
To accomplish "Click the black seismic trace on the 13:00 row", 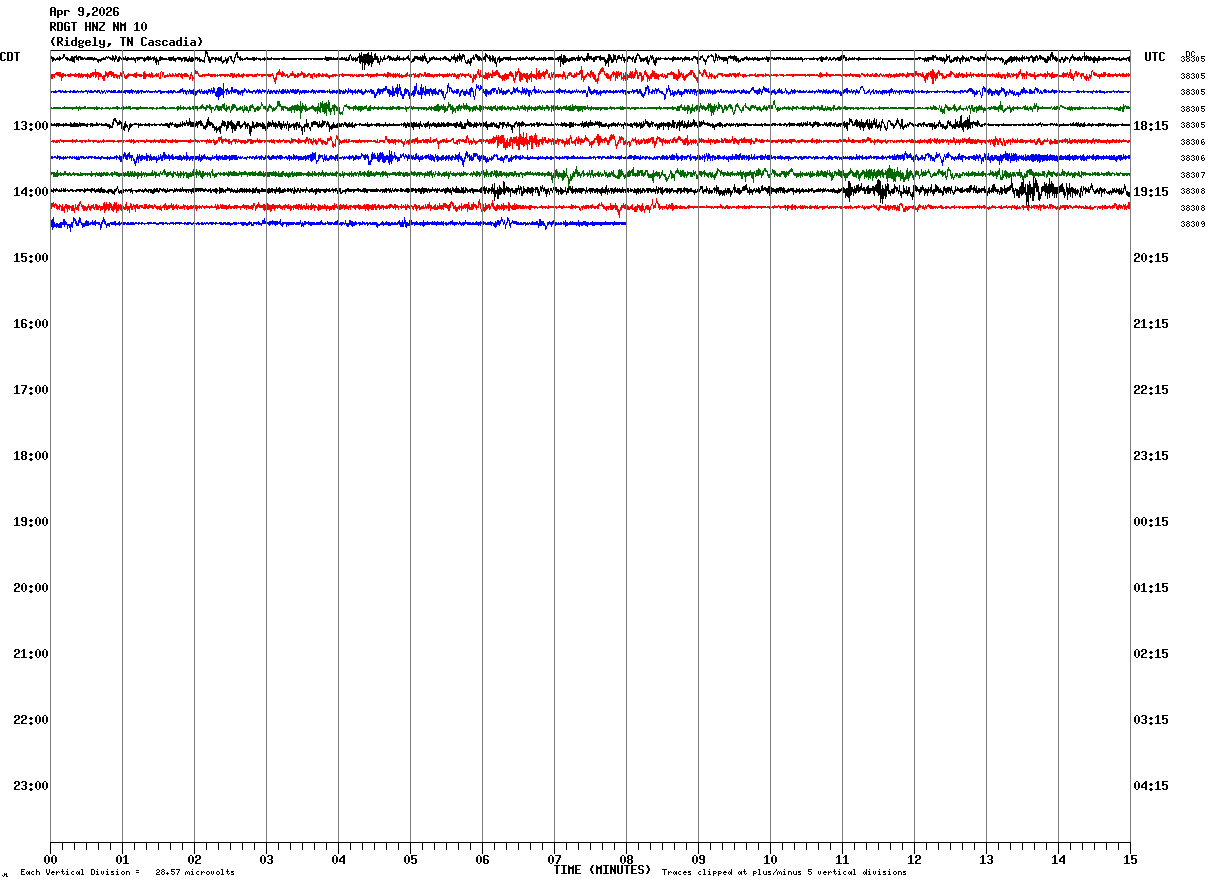I will pos(590,125).
